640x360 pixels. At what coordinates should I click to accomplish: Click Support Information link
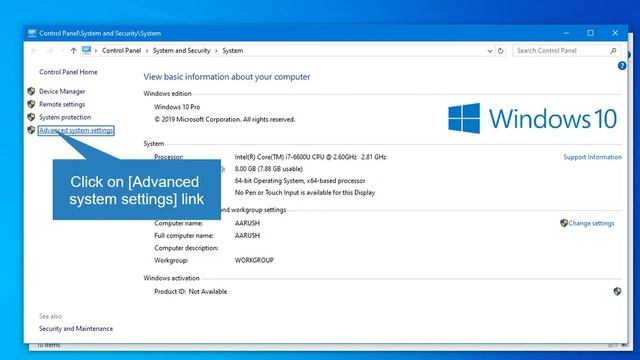click(x=592, y=157)
